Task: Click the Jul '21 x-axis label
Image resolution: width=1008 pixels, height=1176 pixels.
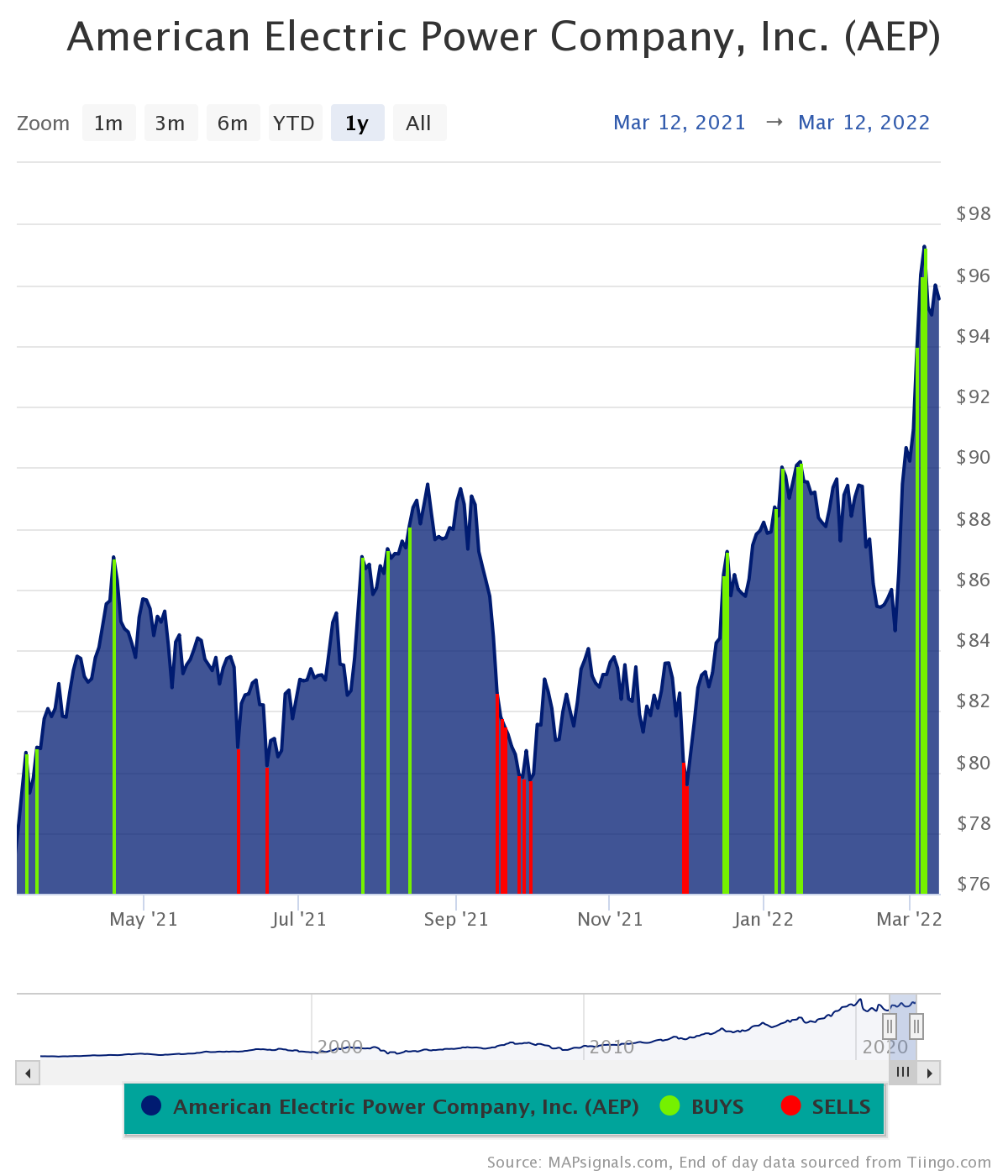Action: click(299, 920)
